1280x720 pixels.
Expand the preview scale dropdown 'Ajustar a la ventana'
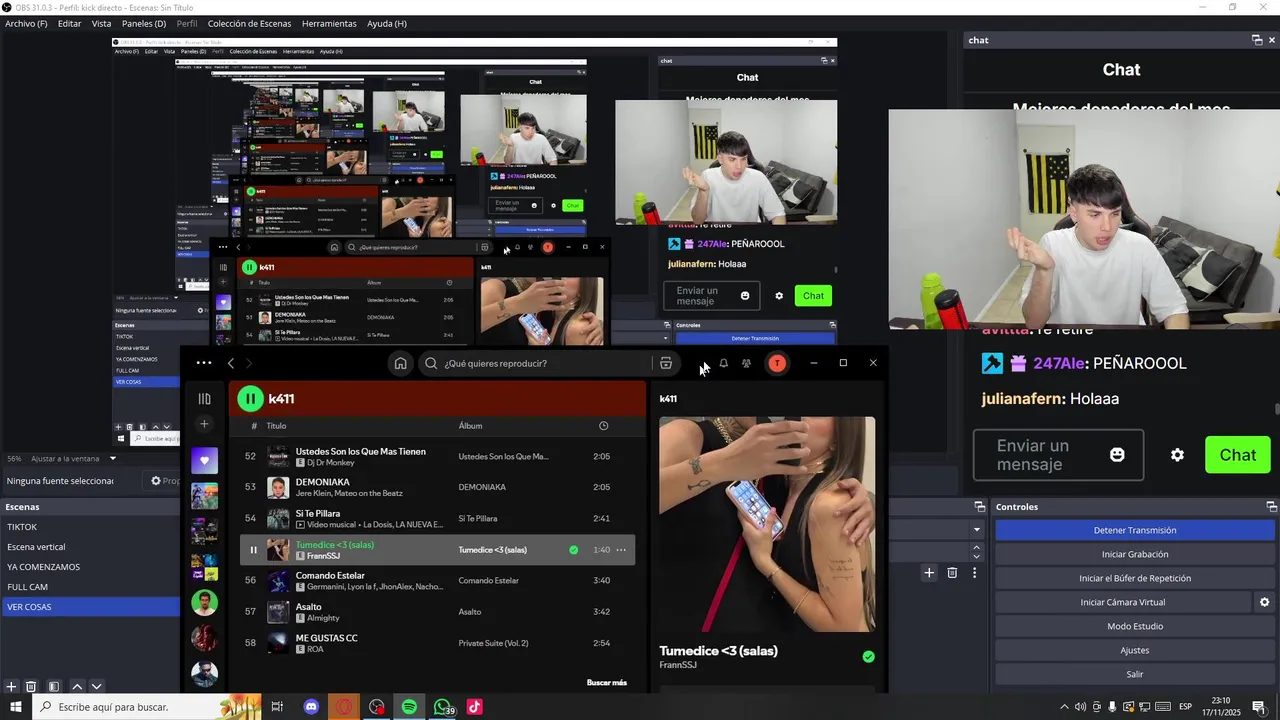(x=74, y=458)
